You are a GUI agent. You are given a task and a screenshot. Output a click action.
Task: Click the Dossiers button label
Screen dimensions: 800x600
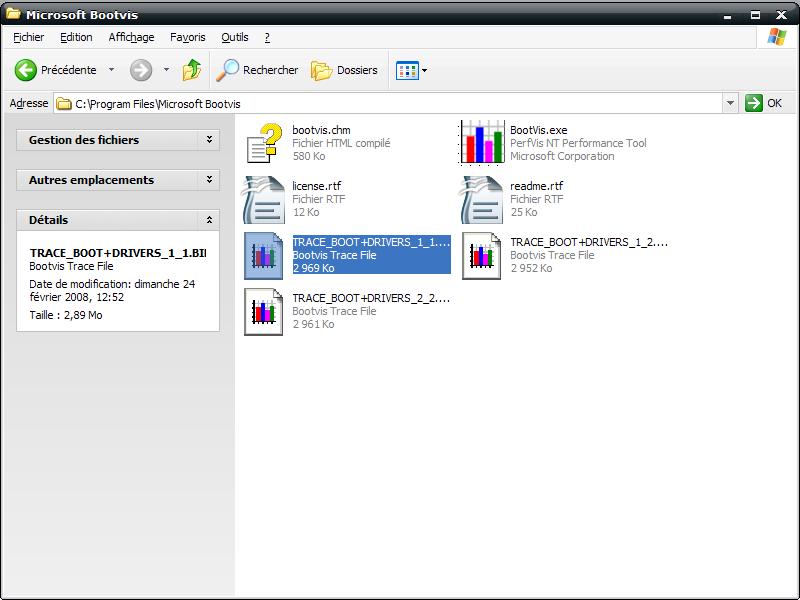[357, 70]
